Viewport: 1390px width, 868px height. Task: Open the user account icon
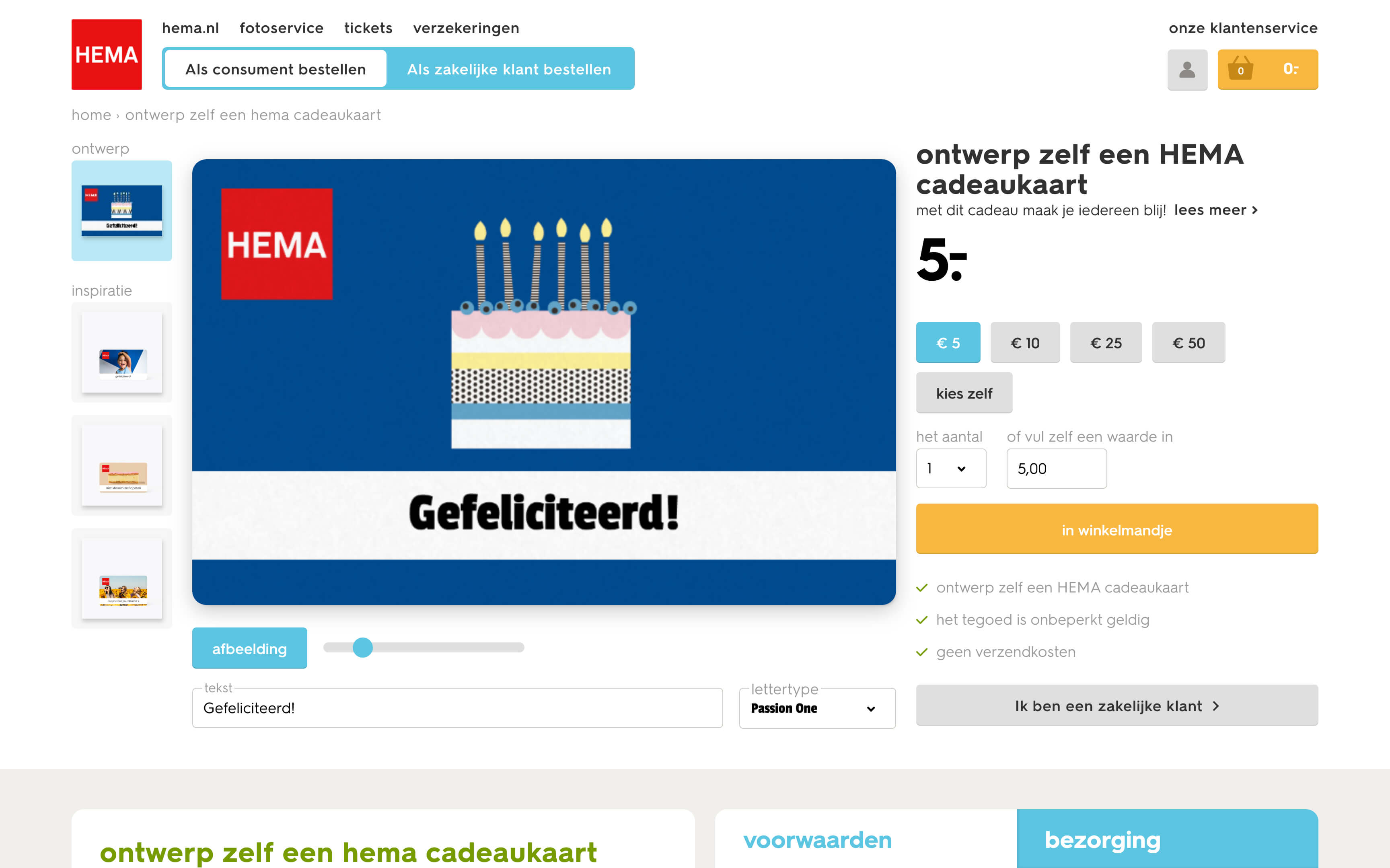[1187, 70]
